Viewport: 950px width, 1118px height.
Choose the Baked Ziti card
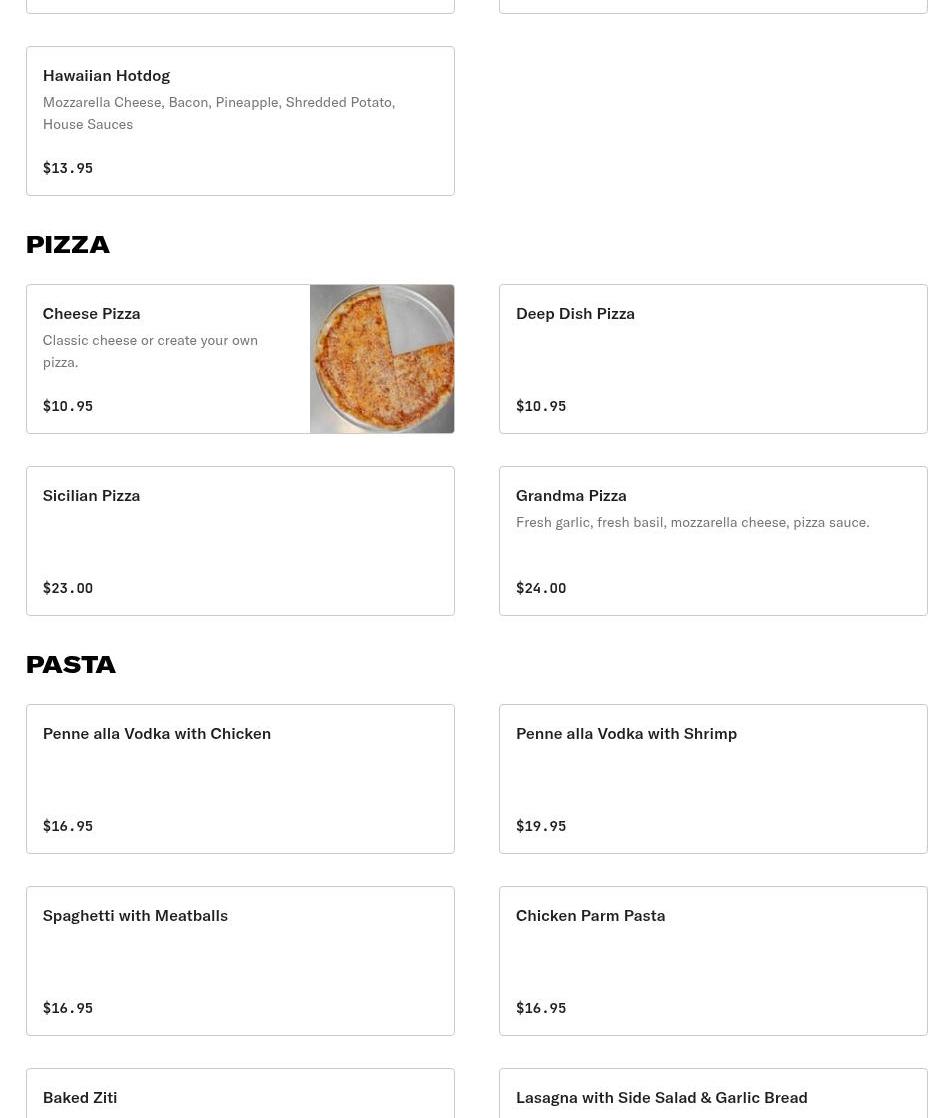point(240,1094)
